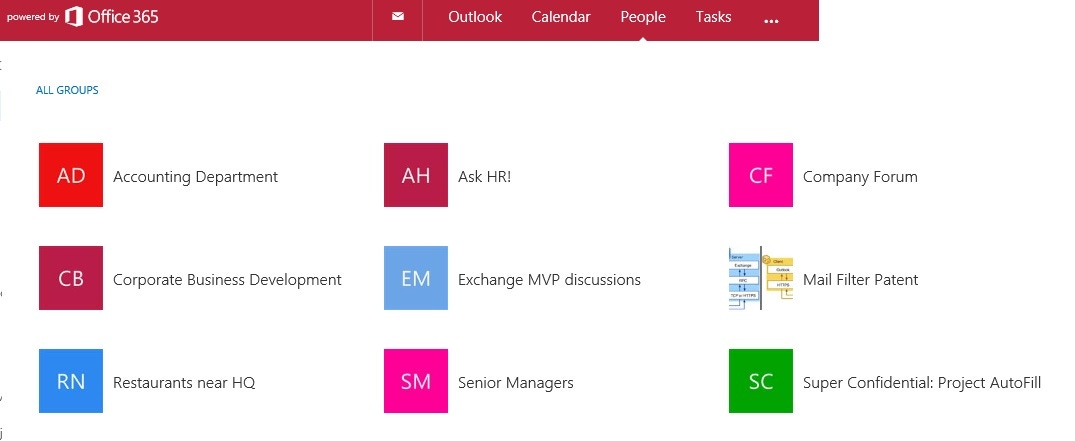Open Corporate Business Development group

click(x=227, y=280)
